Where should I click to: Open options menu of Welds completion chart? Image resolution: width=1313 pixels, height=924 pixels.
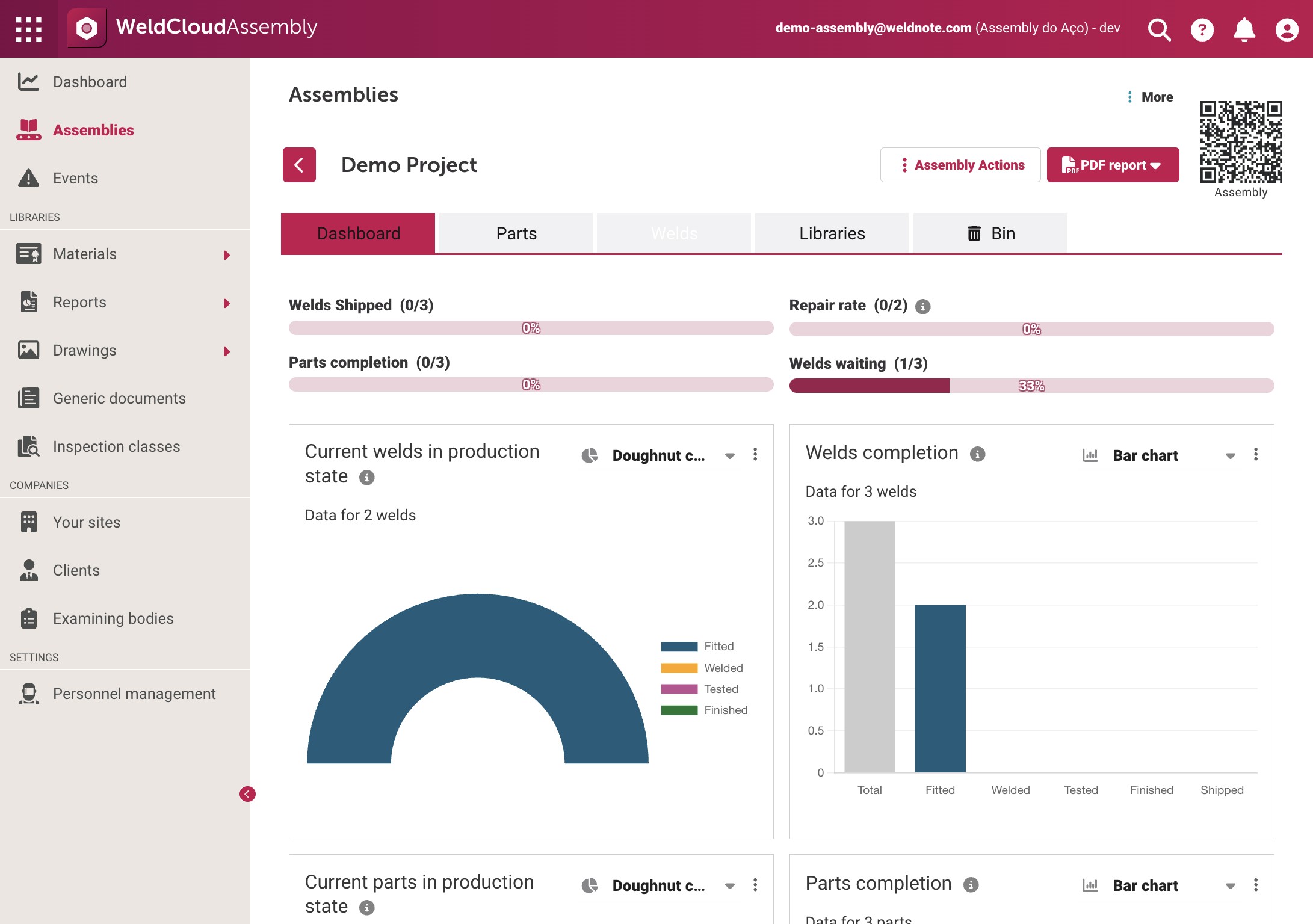pyautogui.click(x=1256, y=455)
